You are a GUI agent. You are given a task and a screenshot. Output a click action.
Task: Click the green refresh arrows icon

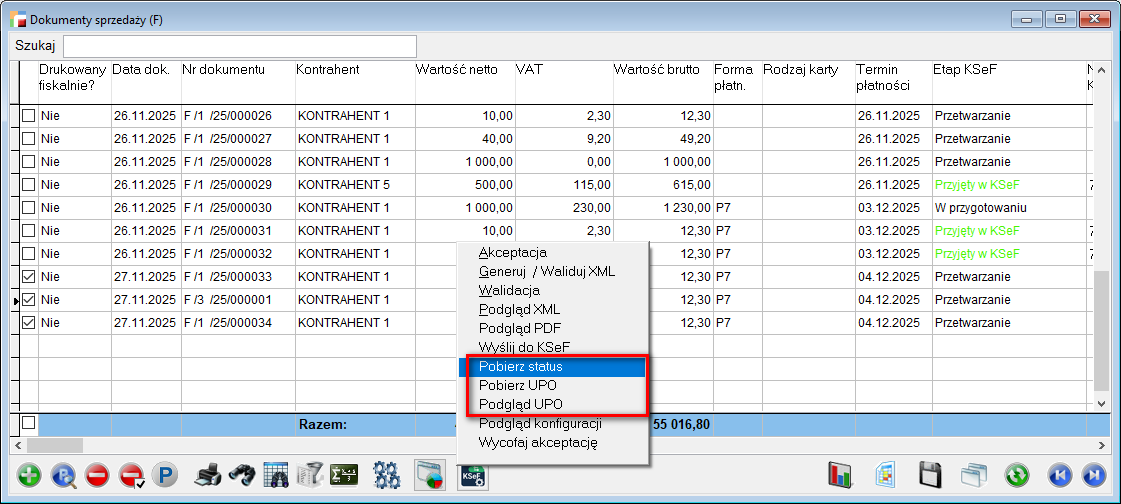tap(1018, 476)
